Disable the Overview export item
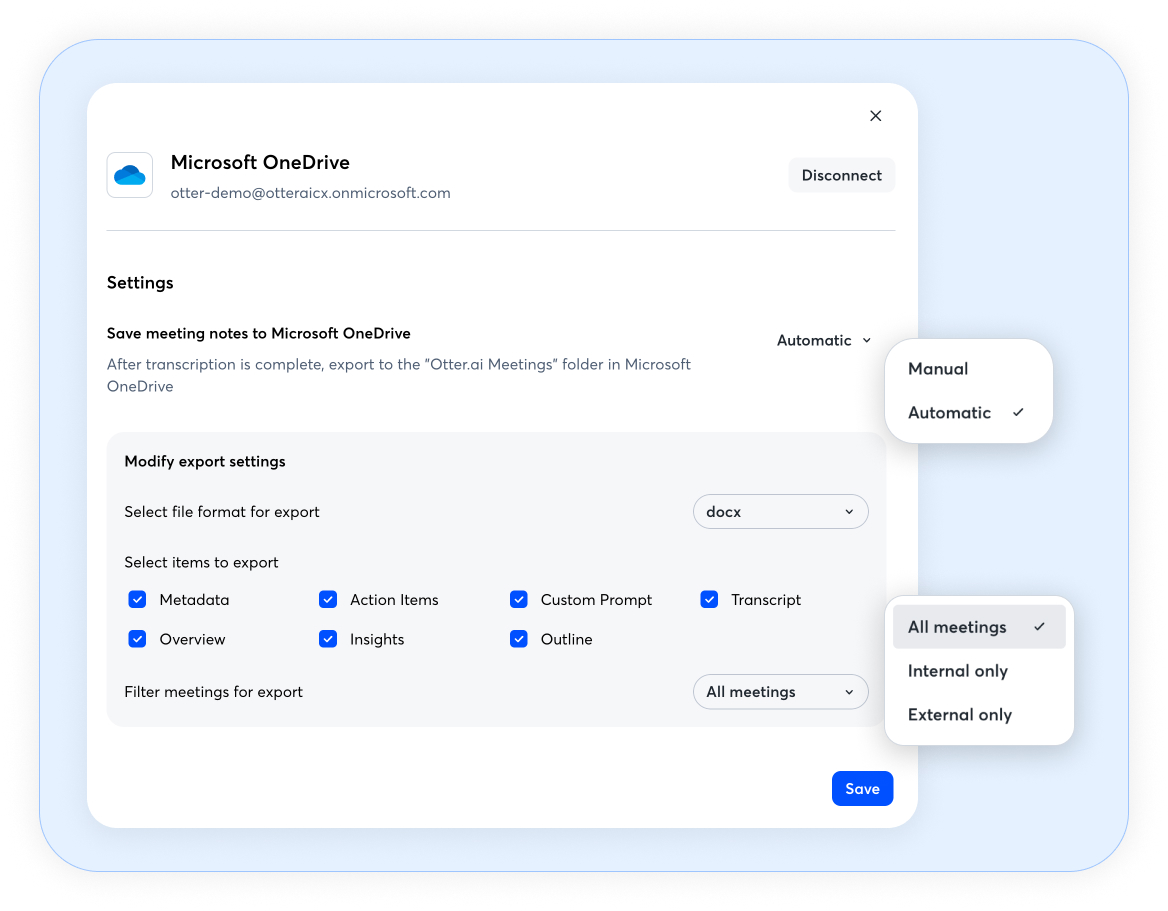The width and height of the screenshot is (1168, 911). [137, 639]
